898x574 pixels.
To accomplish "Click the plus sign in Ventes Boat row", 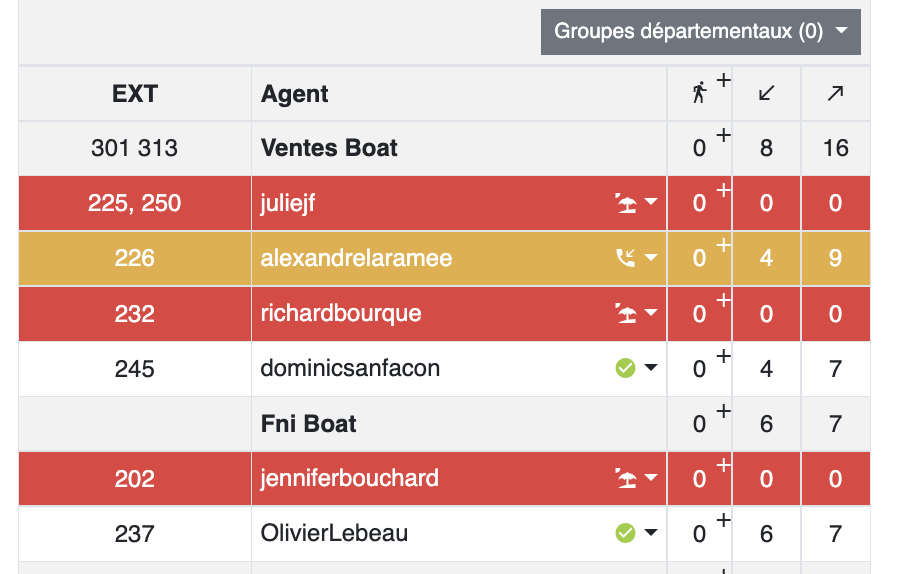I will (x=723, y=135).
